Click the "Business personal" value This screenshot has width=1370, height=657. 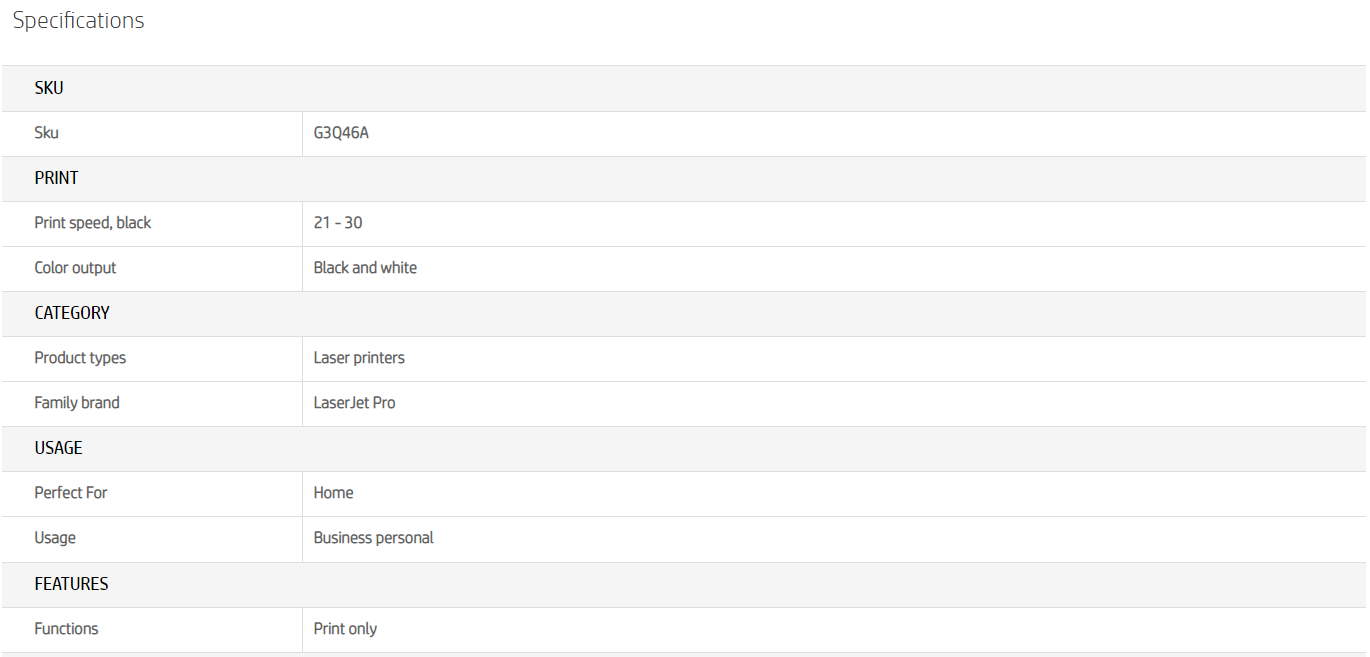tap(373, 538)
